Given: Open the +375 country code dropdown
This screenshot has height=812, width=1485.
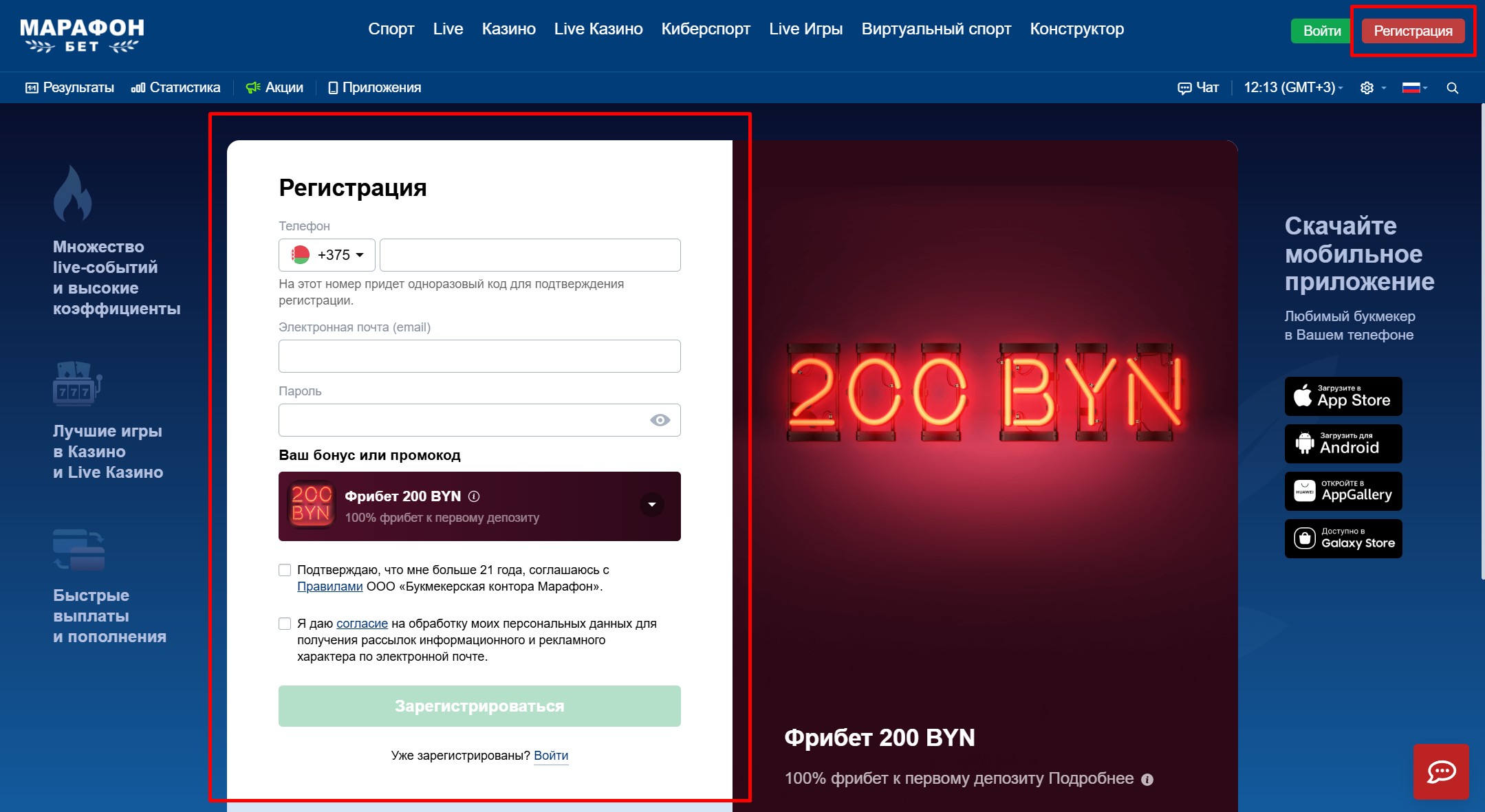Looking at the screenshot, I should (x=327, y=255).
